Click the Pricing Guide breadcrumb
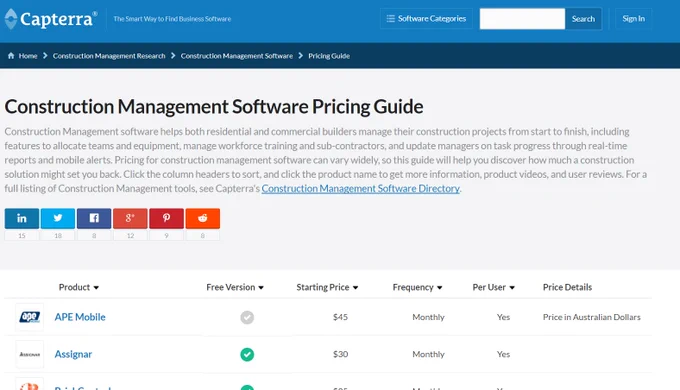 coord(329,56)
